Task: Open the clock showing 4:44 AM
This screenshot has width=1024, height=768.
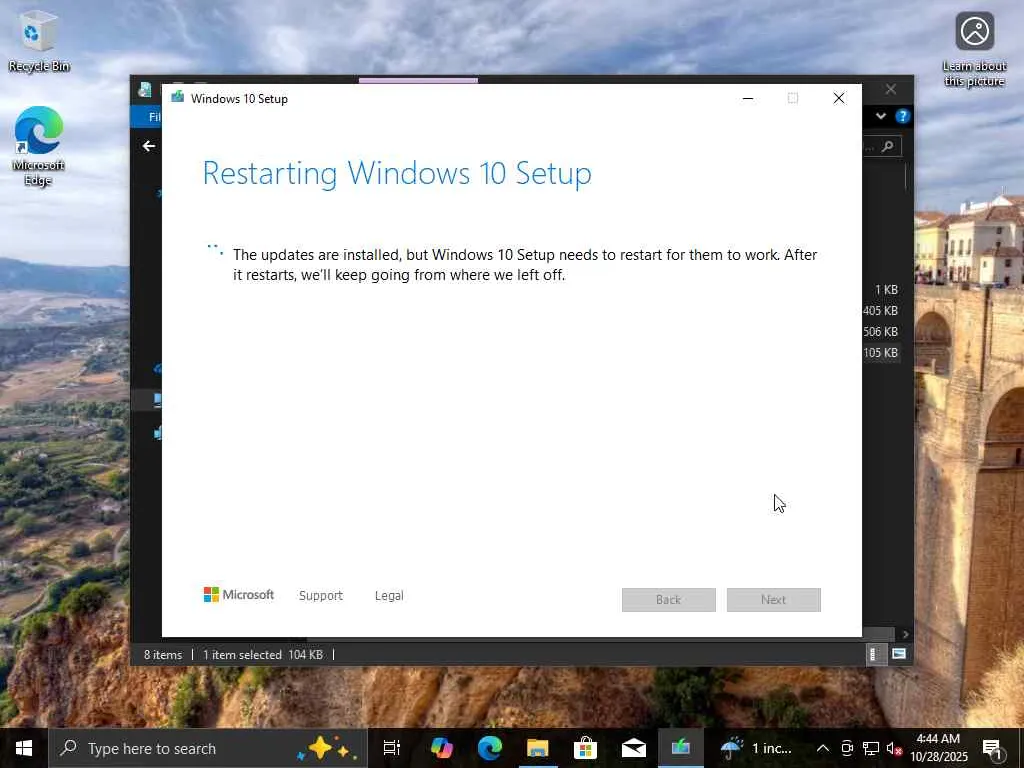Action: tap(939, 748)
